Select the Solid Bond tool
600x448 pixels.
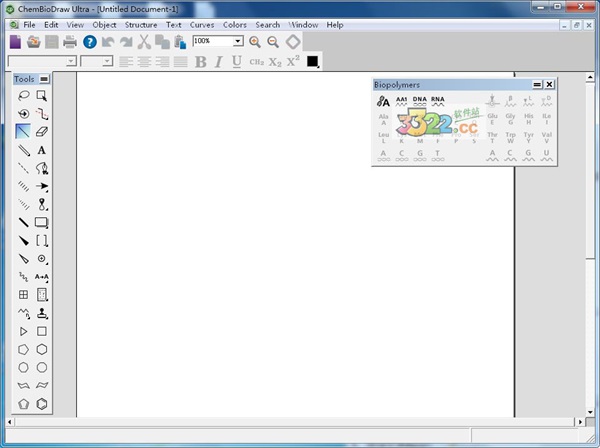(24, 132)
